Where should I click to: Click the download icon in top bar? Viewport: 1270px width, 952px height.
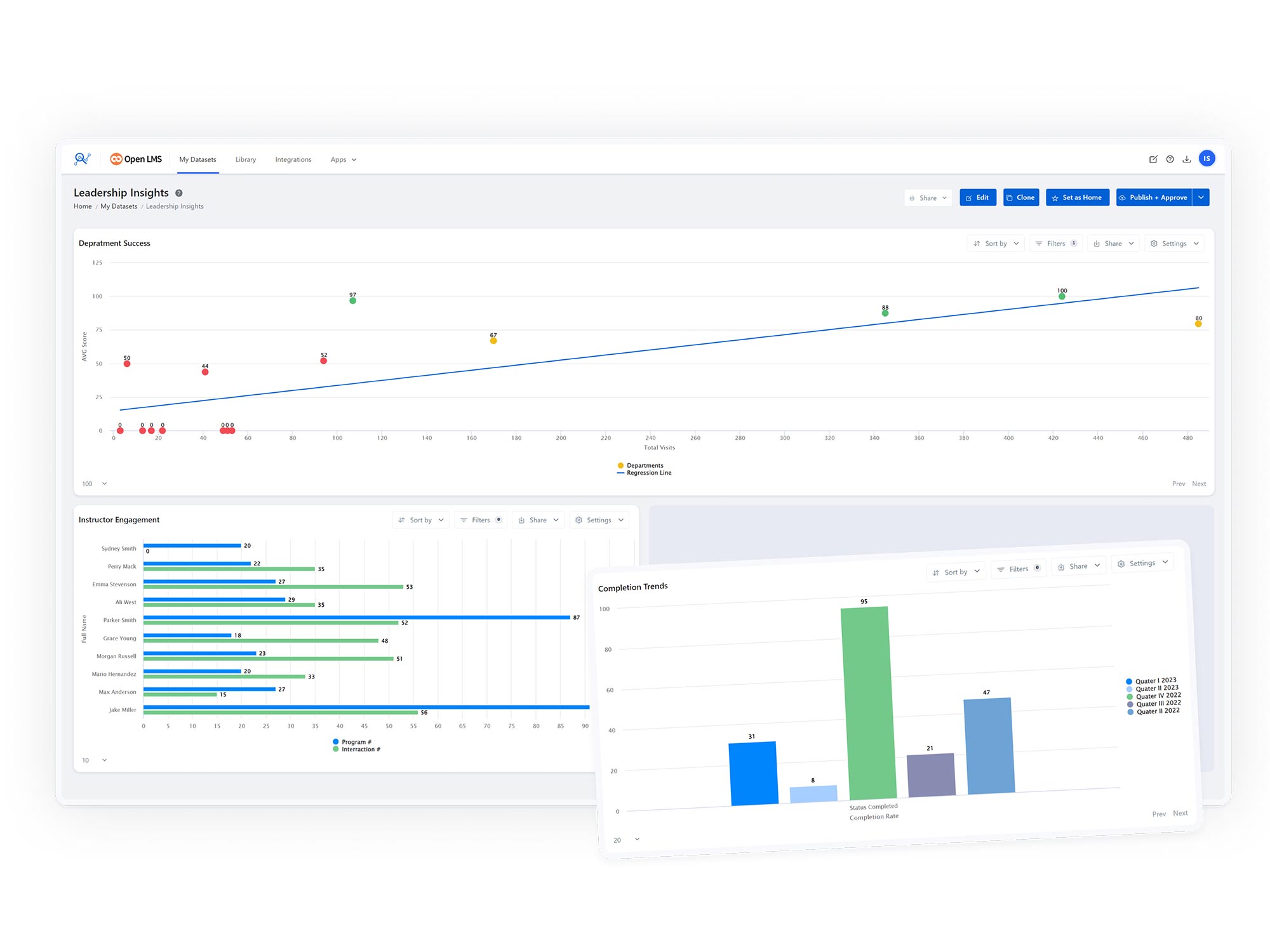[1186, 159]
